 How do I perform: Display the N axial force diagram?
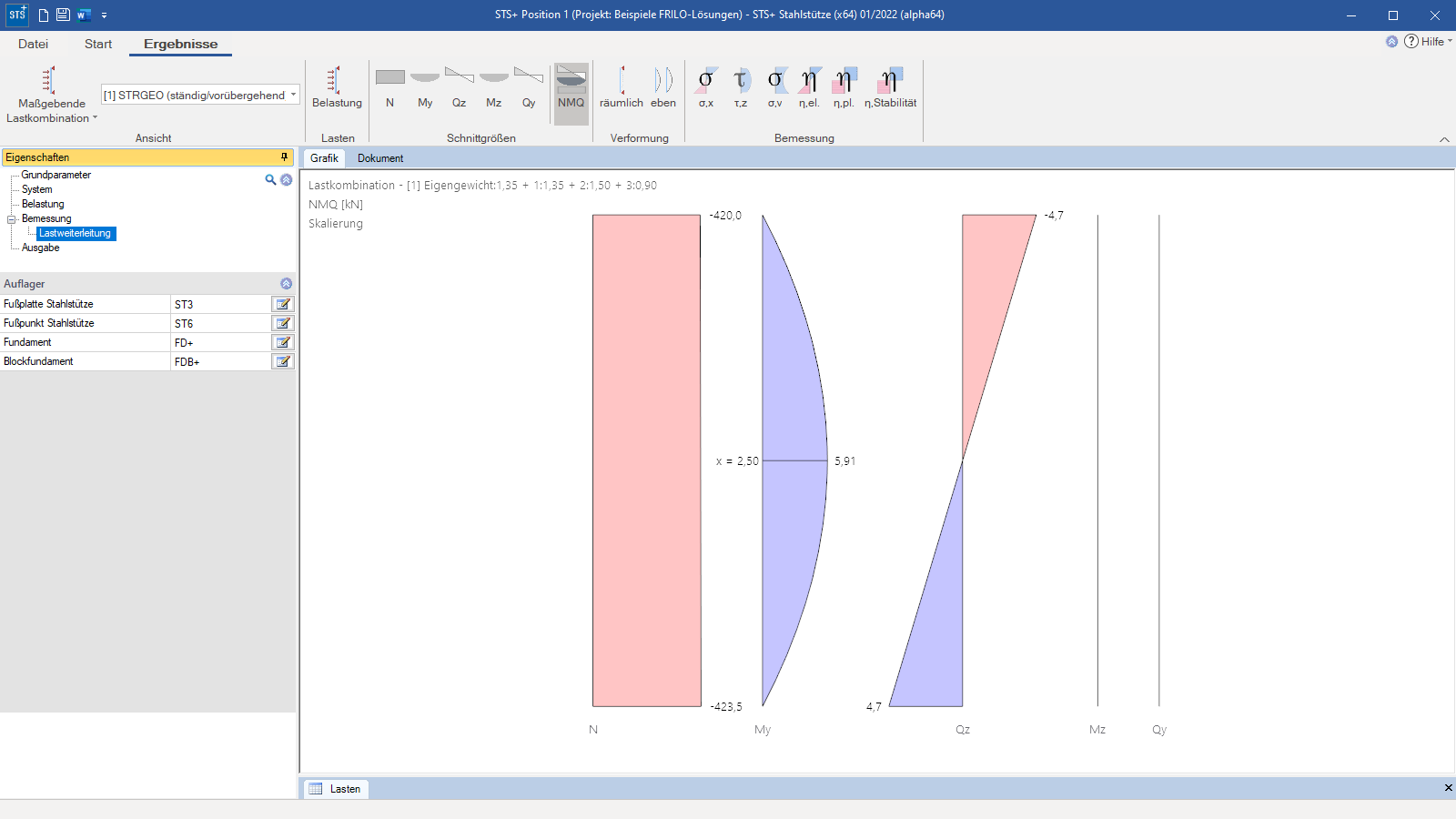point(389,88)
